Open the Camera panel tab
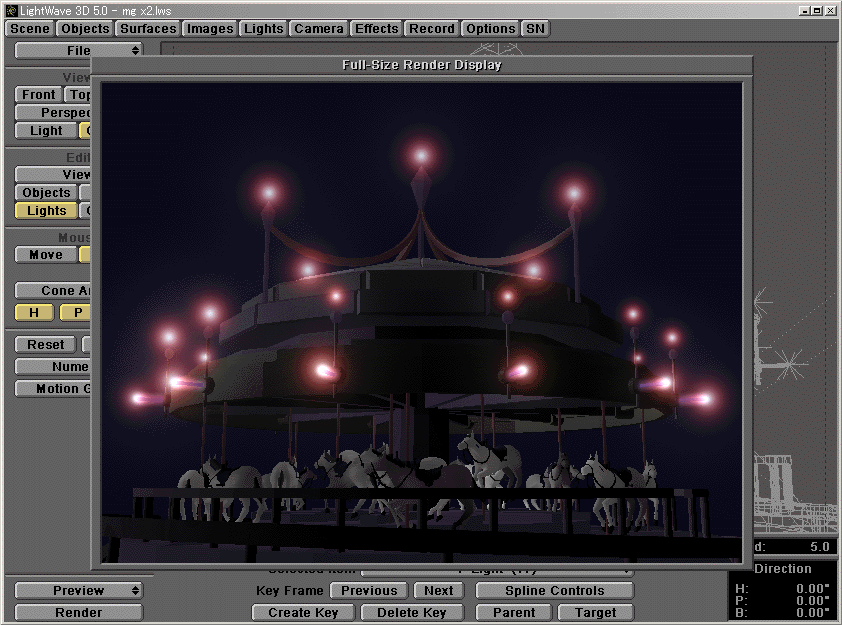 (319, 29)
